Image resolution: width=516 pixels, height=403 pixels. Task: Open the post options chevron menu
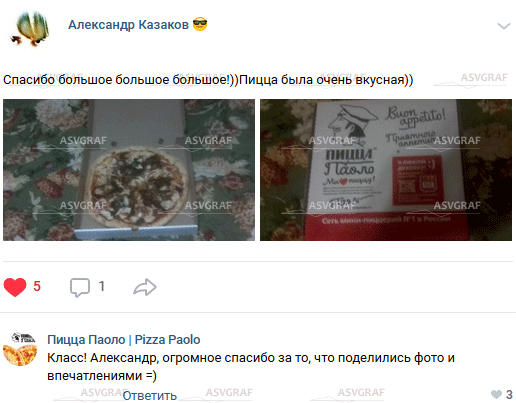[504, 26]
